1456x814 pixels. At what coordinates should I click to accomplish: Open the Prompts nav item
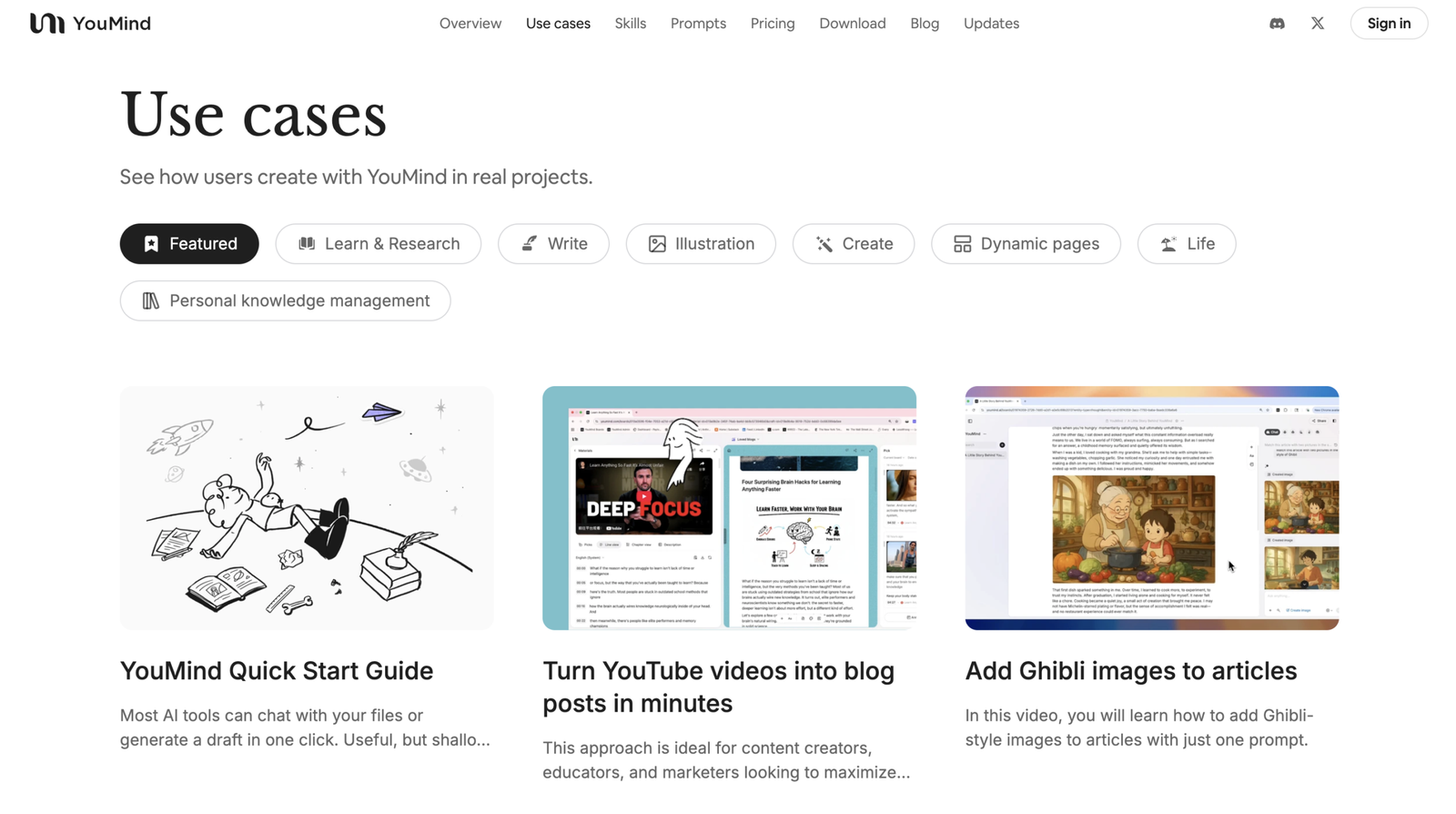698,24
